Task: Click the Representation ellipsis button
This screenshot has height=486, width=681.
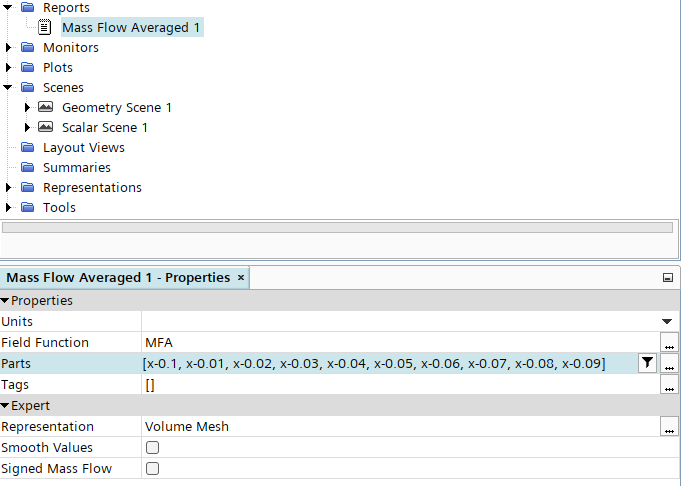Action: pos(669,427)
